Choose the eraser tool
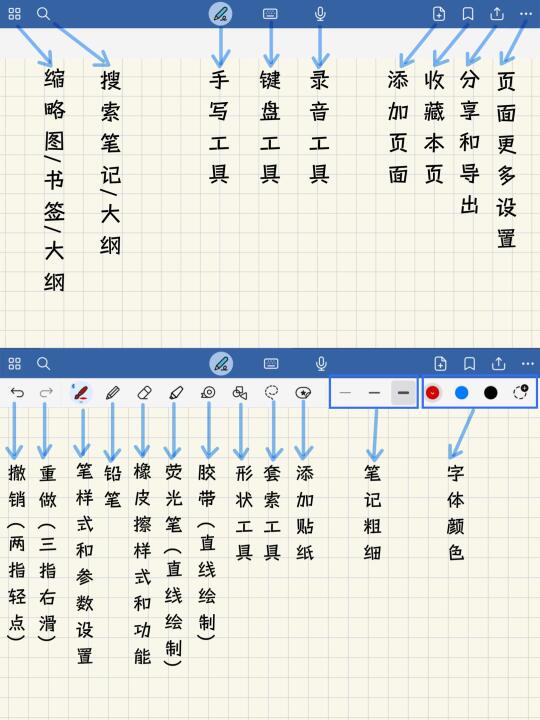Image resolution: width=540 pixels, height=720 pixels. (144, 393)
